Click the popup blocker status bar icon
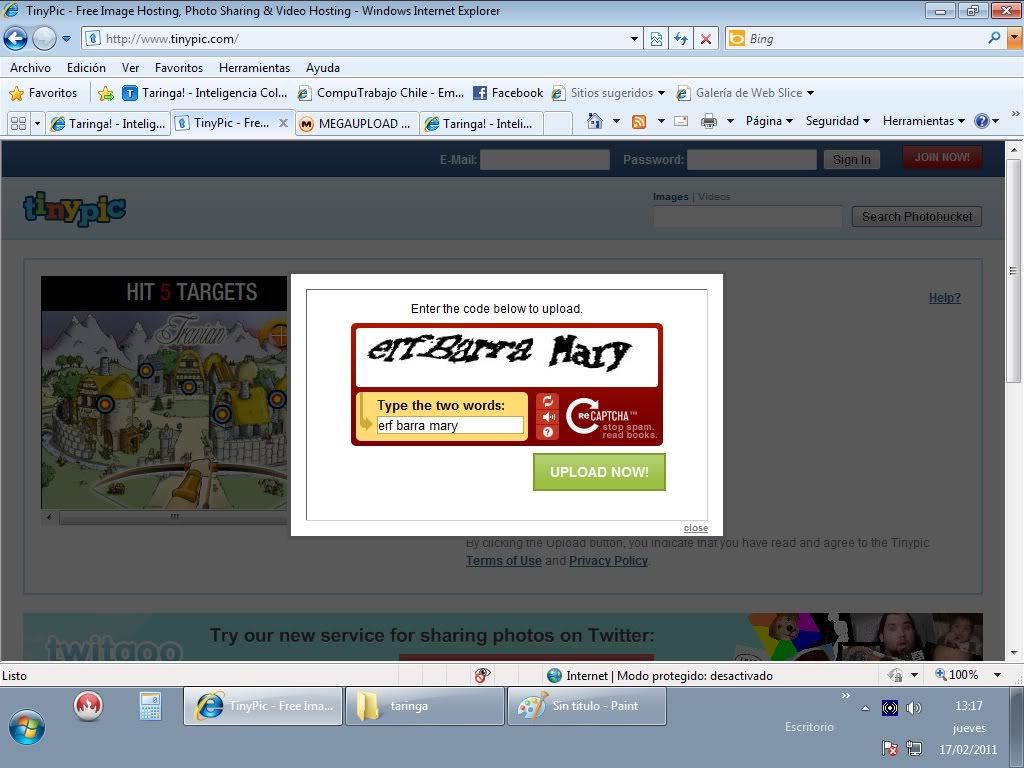Screen dimensions: 1024x768 483,675
